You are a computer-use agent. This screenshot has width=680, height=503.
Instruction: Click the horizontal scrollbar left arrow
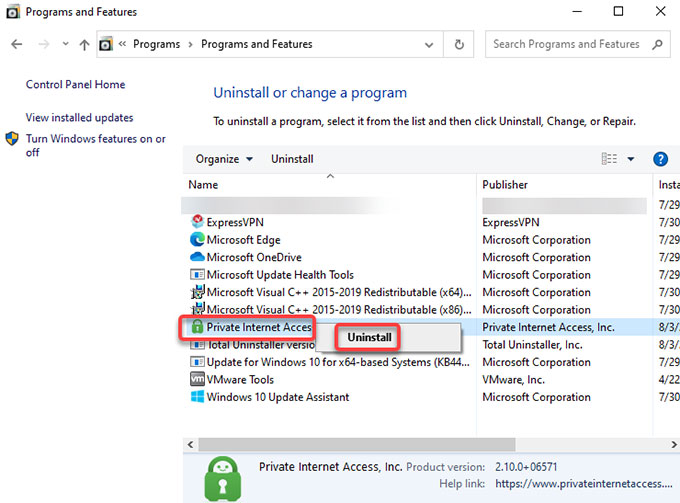tap(190, 444)
